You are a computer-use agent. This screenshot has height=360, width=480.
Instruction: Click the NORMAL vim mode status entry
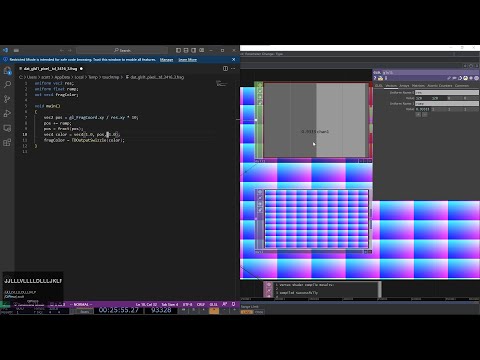point(81,304)
